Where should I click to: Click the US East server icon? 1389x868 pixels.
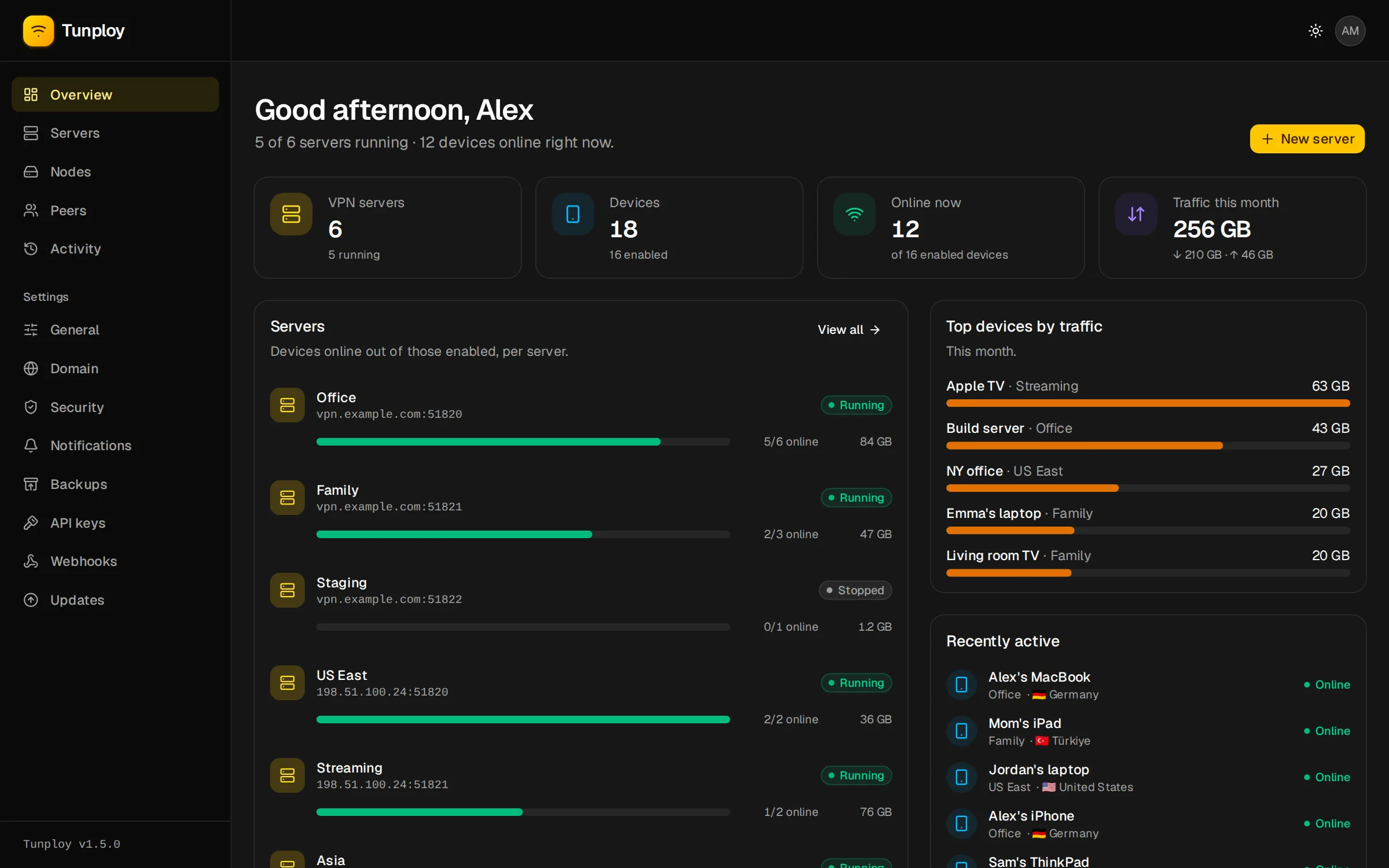[288, 683]
